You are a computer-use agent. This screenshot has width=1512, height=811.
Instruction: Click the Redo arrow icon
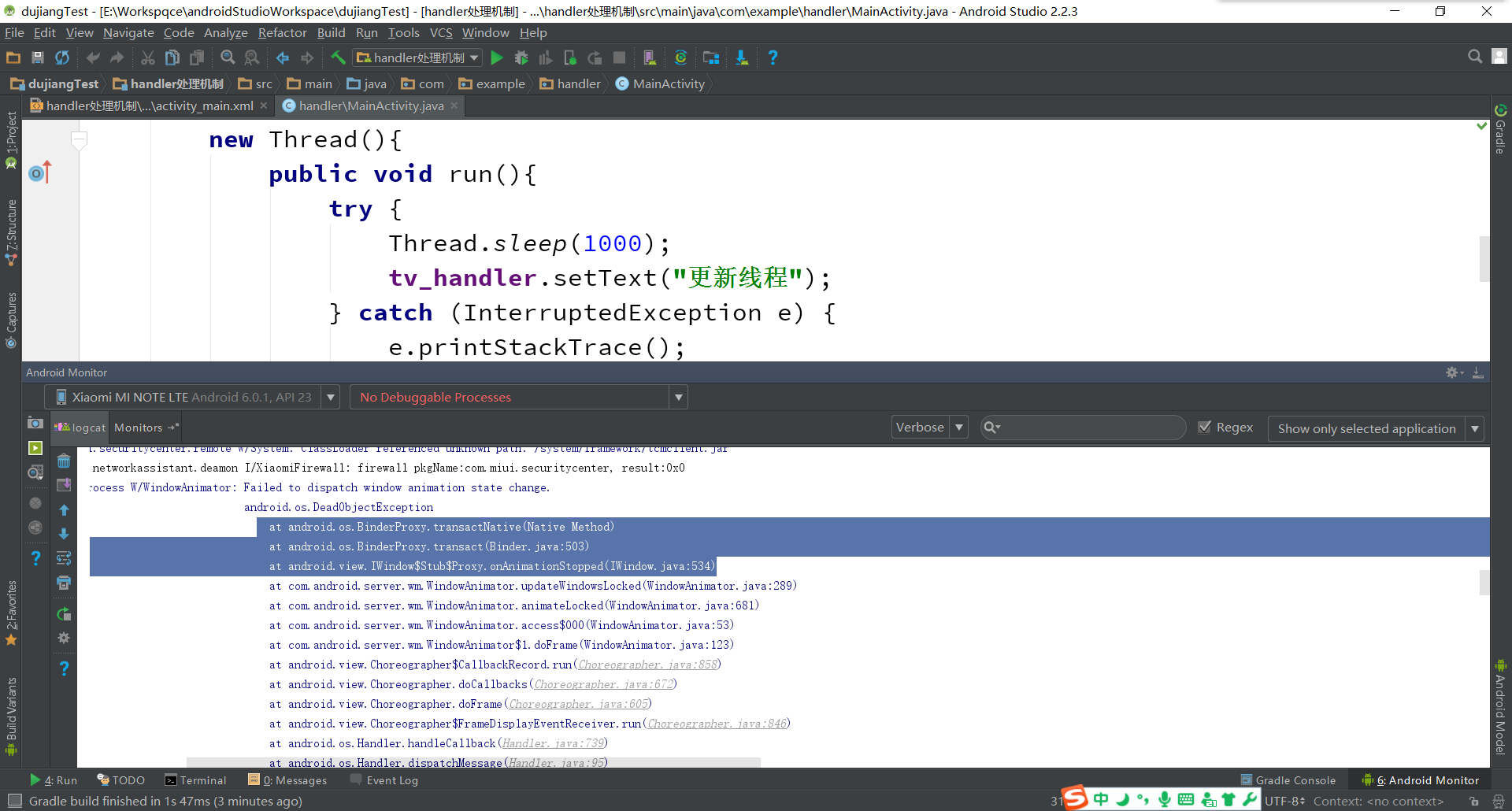[117, 57]
